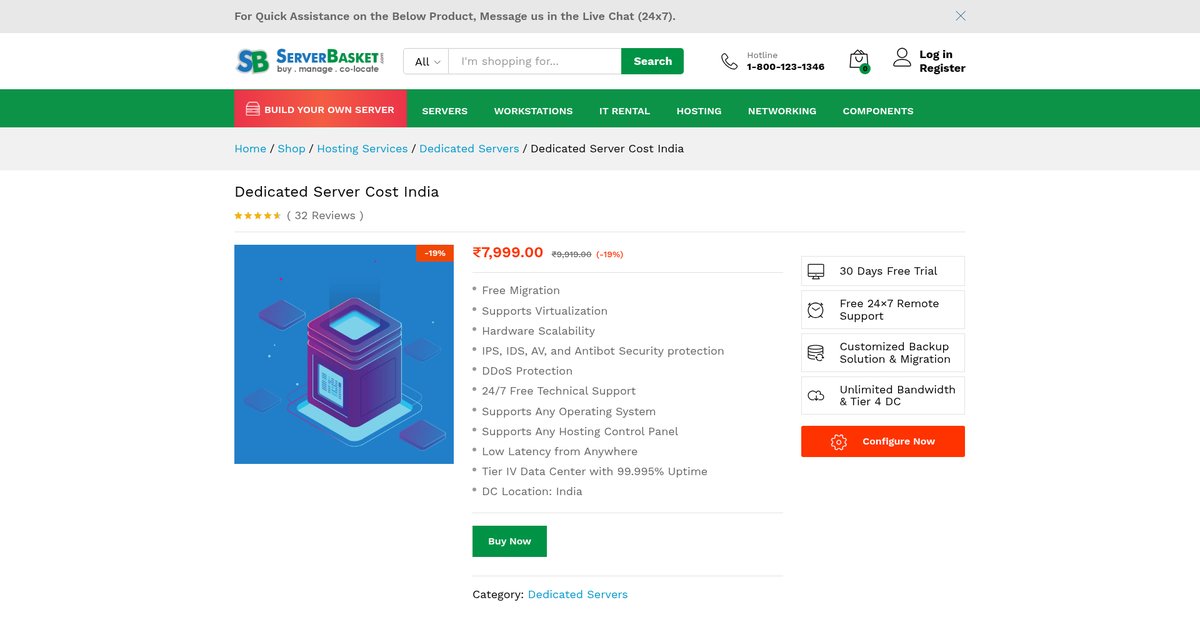
Task: Click the Hardware Scalability feature text
Action: [x=538, y=331]
